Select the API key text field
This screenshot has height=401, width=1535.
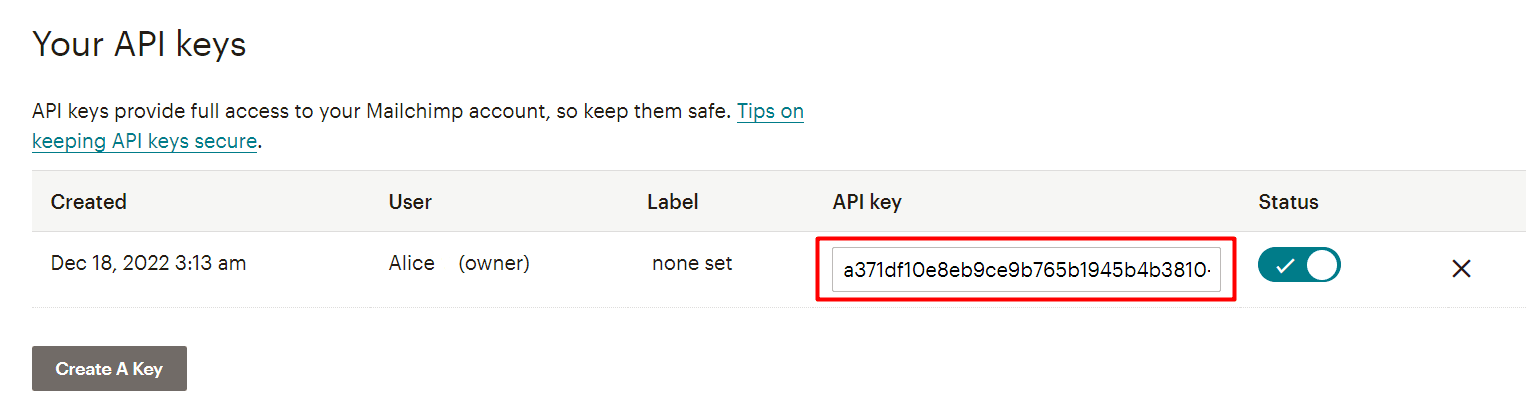[x=1026, y=270]
